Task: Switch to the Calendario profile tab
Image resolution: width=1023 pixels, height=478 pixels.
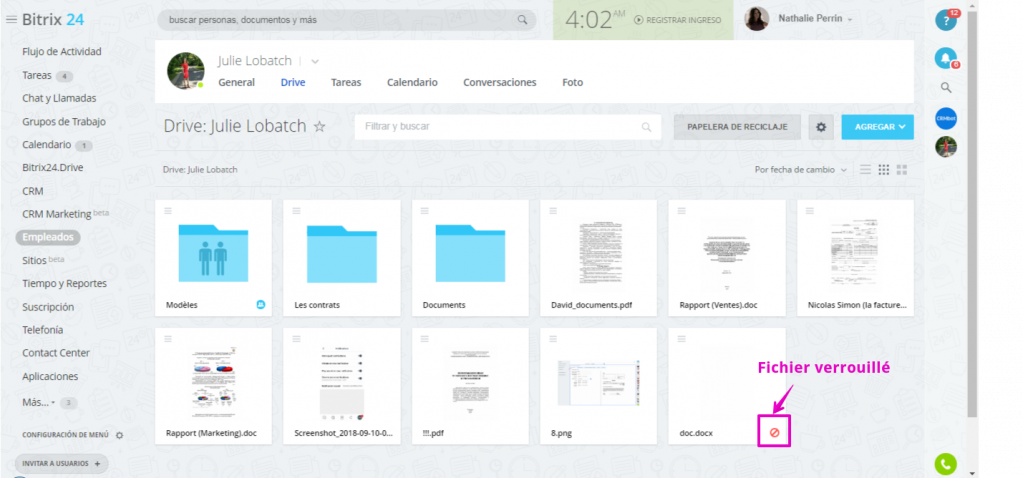Action: pos(412,83)
